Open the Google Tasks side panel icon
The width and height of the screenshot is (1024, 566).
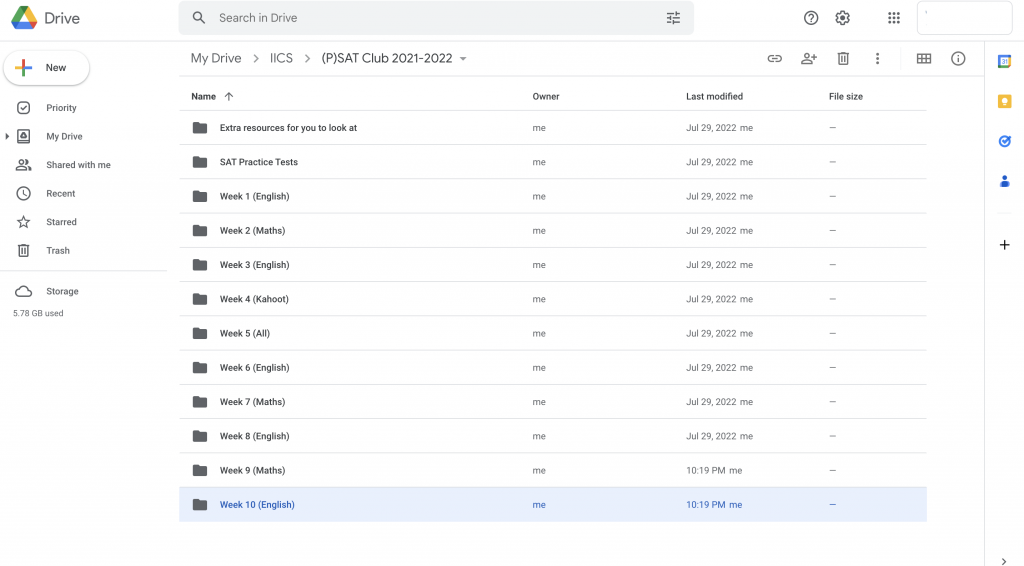(1004, 141)
